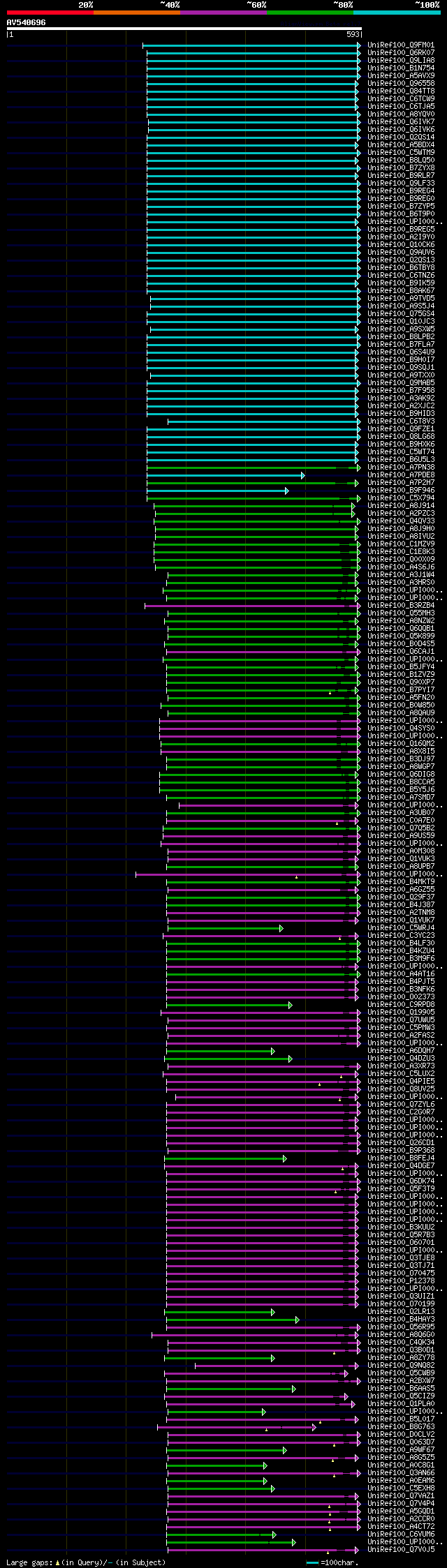Select hit UniRef100_B5JFY4
447x1568 pixels.
(x=401, y=667)
